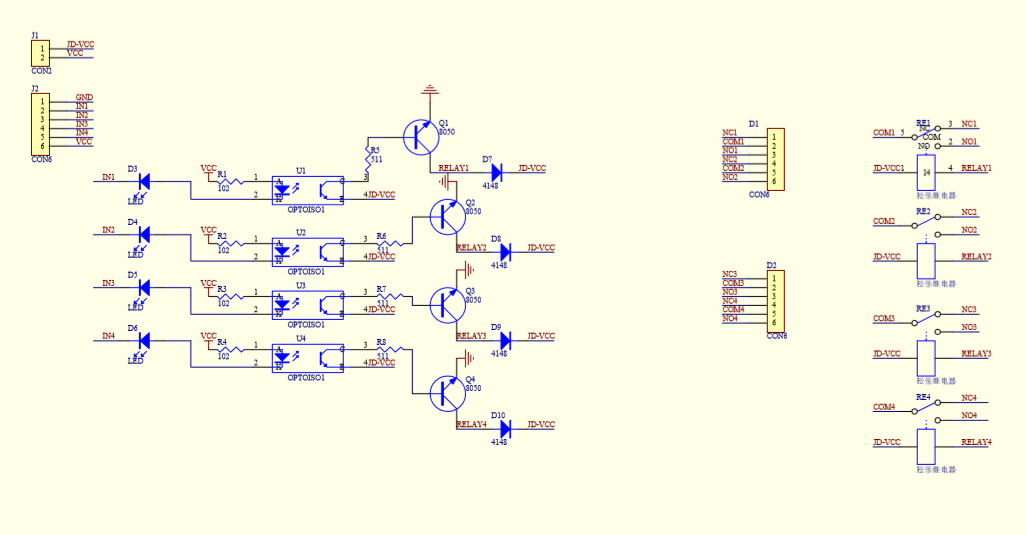Select the Q2 8050 transistor symbol
This screenshot has height=535, width=1026.
tap(448, 217)
